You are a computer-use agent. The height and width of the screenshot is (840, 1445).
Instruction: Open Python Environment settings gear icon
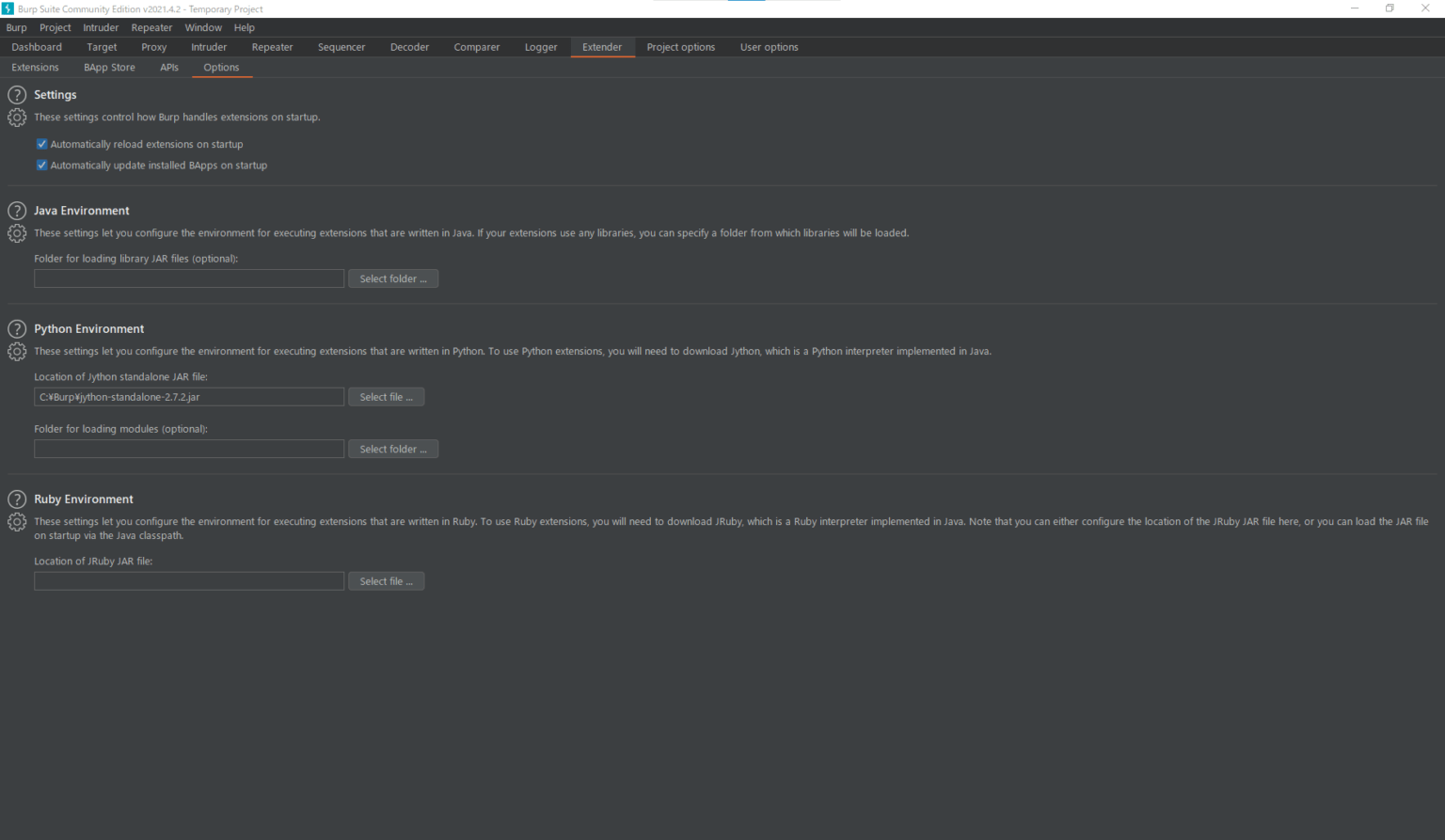(x=16, y=352)
